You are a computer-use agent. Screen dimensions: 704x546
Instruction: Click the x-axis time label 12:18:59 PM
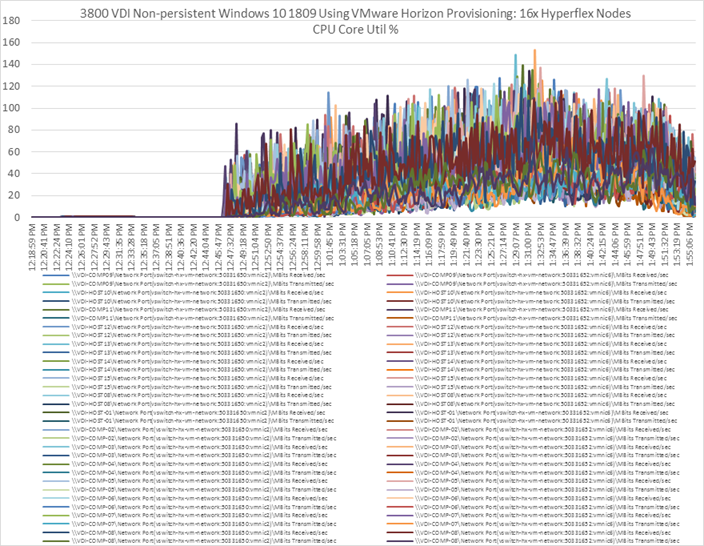tap(32, 245)
